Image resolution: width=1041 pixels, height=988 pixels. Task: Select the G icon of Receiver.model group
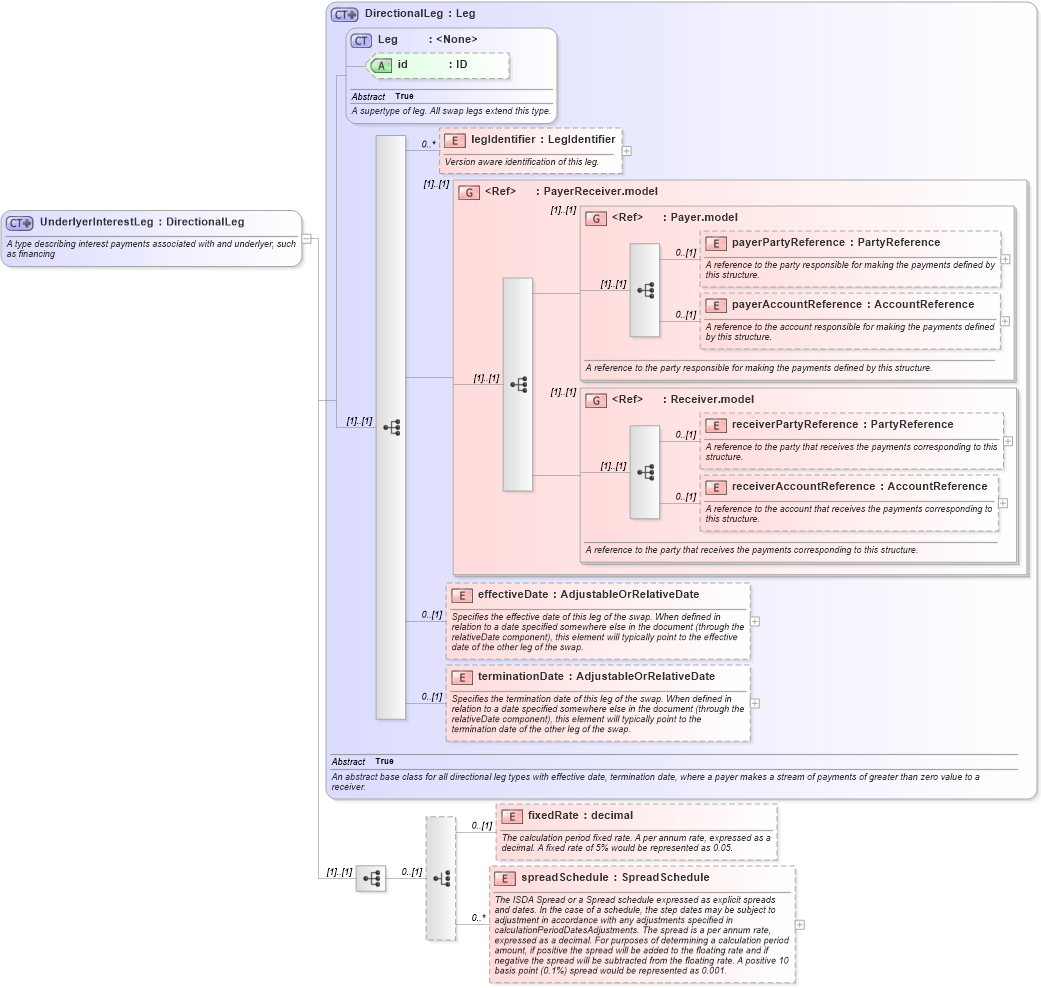(x=597, y=399)
